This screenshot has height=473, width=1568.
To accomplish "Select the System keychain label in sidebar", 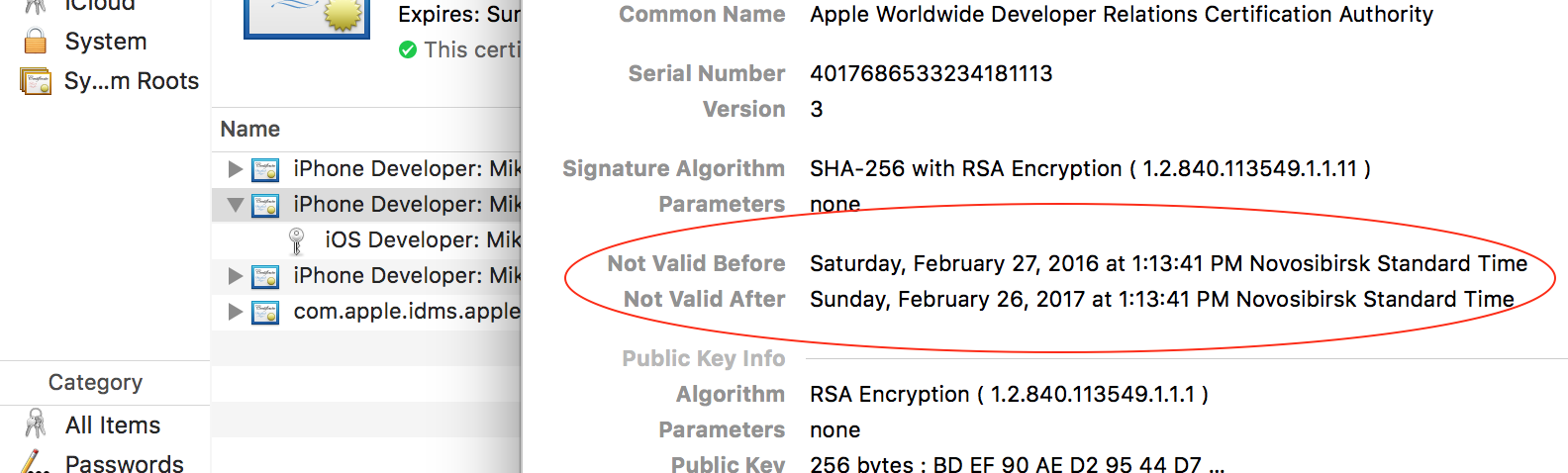I will [x=106, y=42].
